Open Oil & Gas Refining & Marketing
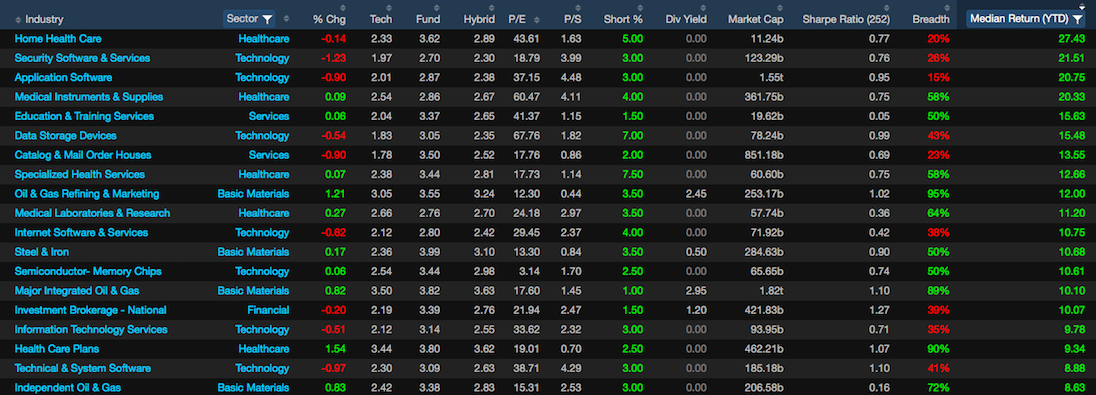Image resolution: width=1096 pixels, height=395 pixels. click(x=87, y=194)
